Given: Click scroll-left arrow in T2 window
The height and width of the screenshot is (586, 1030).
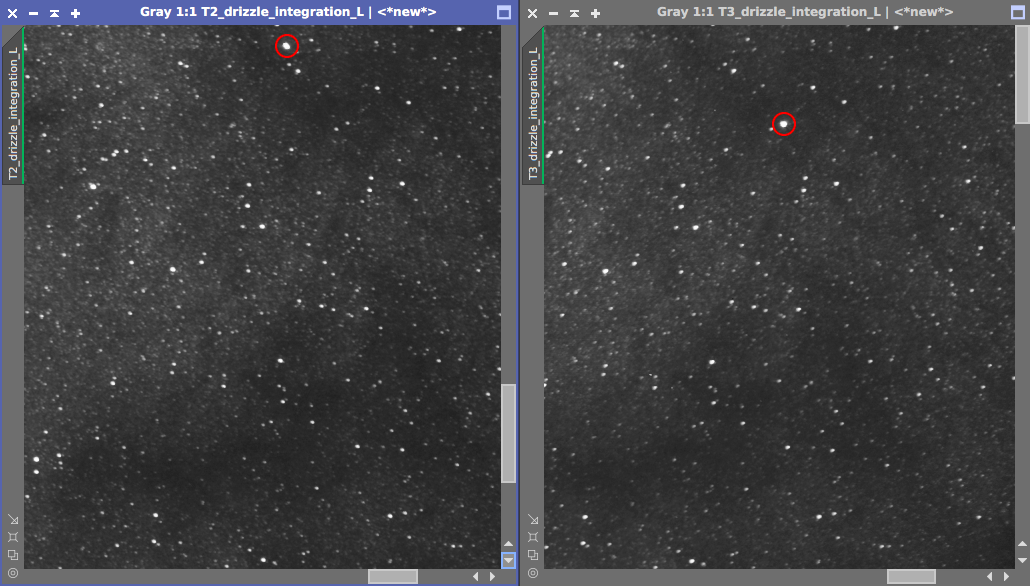Looking at the screenshot, I should 476,576.
